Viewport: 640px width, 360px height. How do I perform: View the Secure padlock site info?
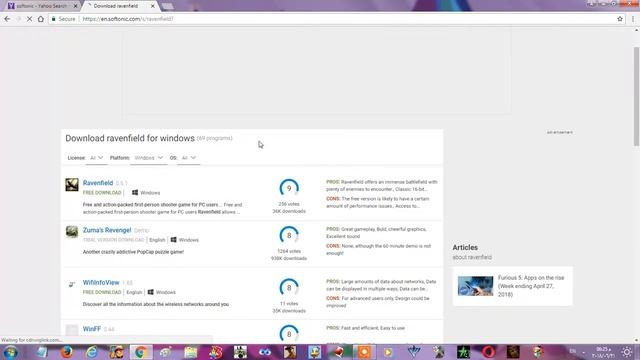pyautogui.click(x=64, y=19)
